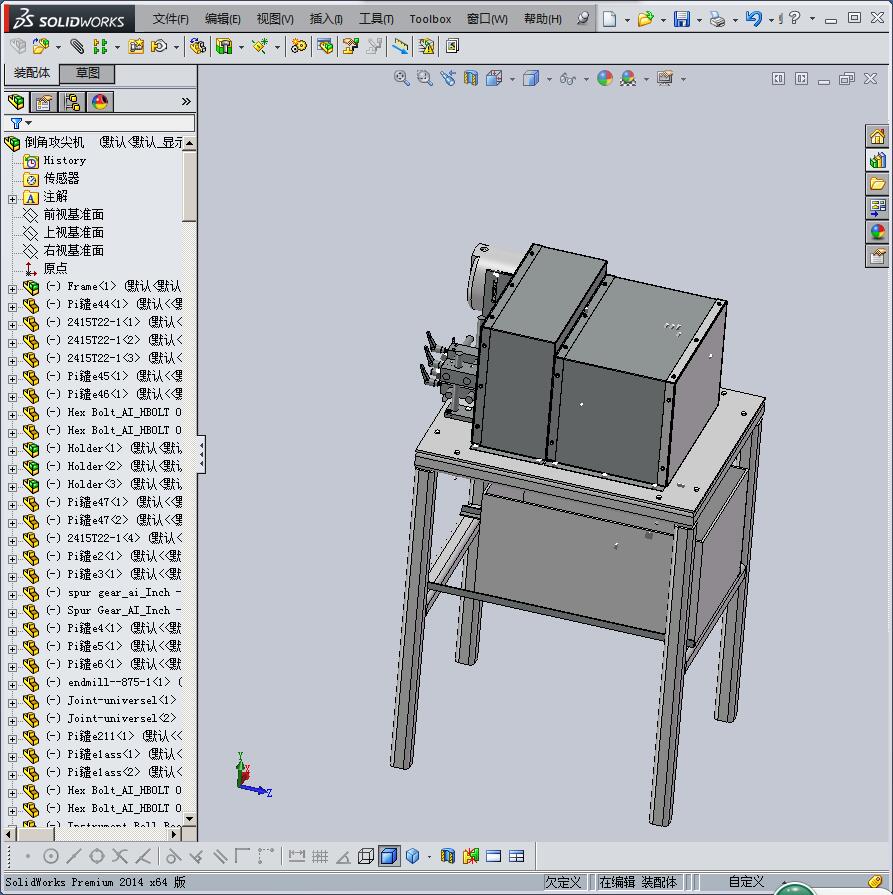Open the ConfigurationManager tab icon

72,102
